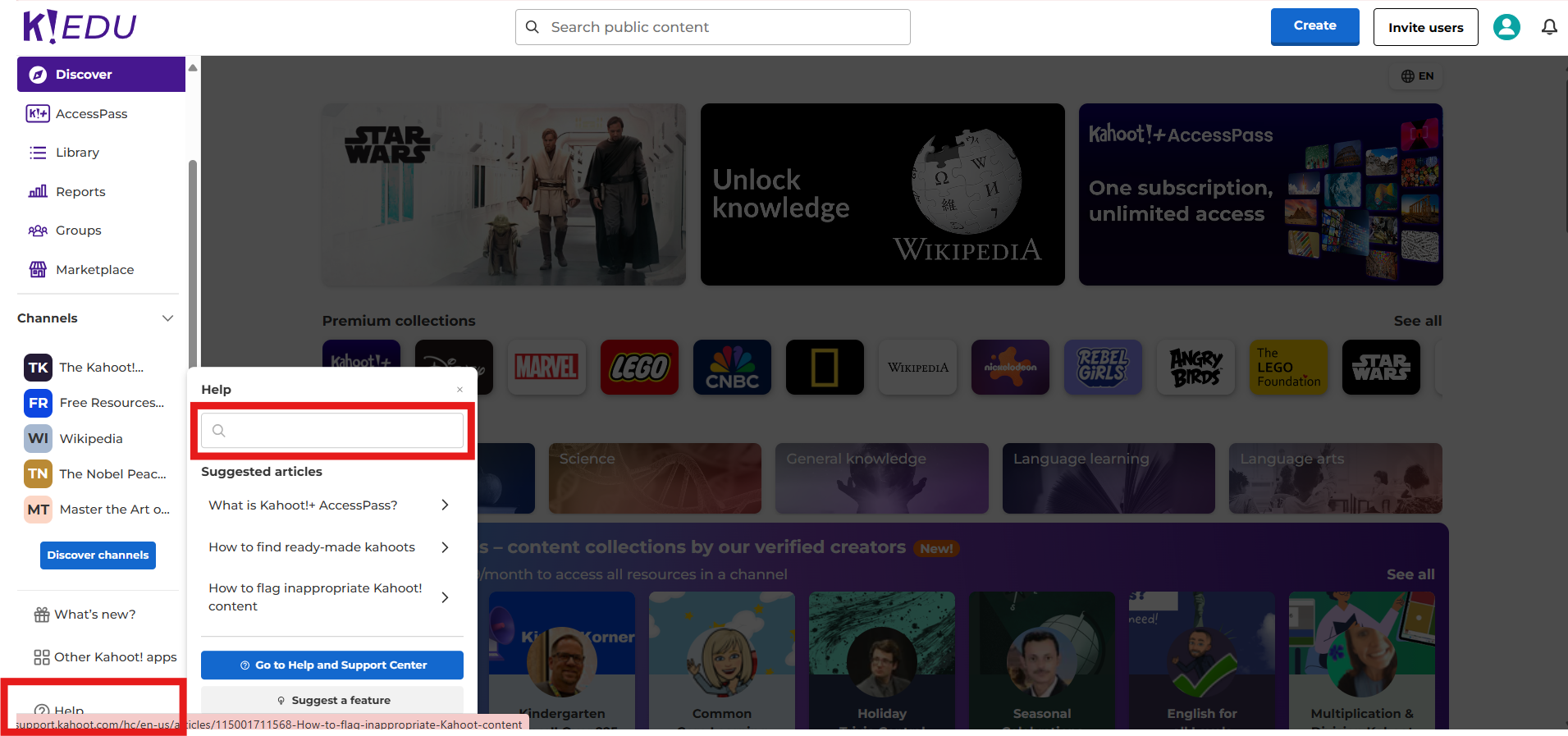The height and width of the screenshot is (736, 1568).
Task: Open The Kahoot! channel TK icon
Action: pyautogui.click(x=38, y=368)
